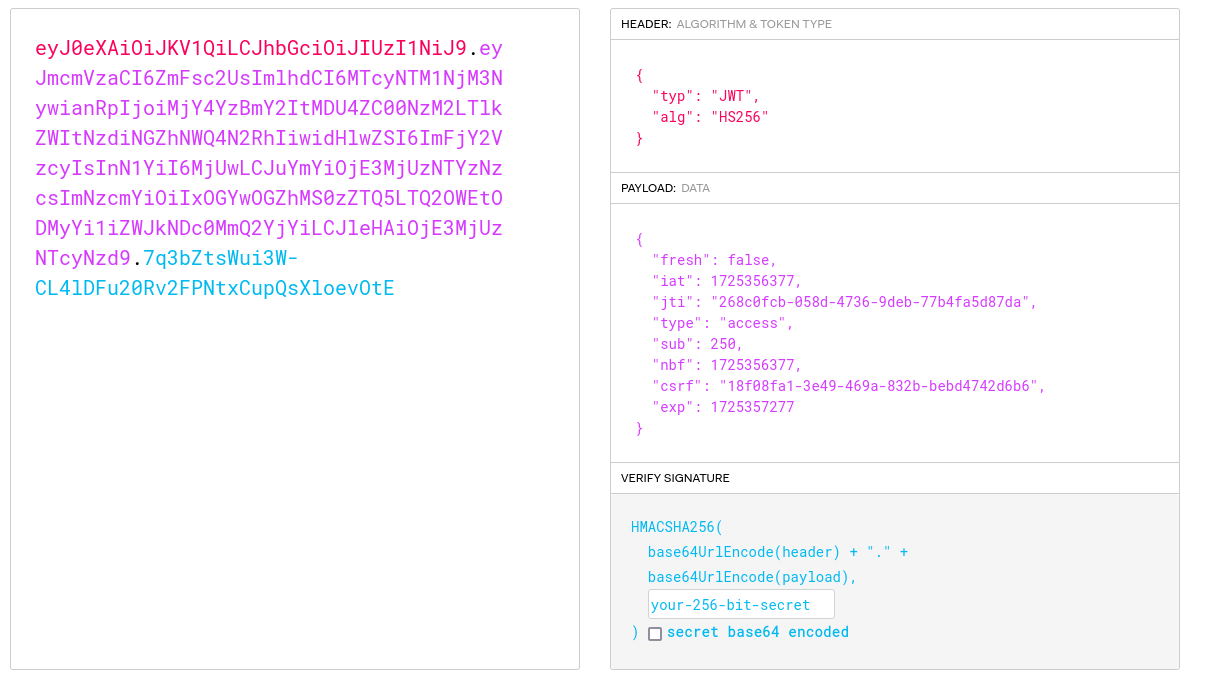Focus the your-256-bit-secret input field
Image resolution: width=1212 pixels, height=681 pixels.
coord(741,604)
